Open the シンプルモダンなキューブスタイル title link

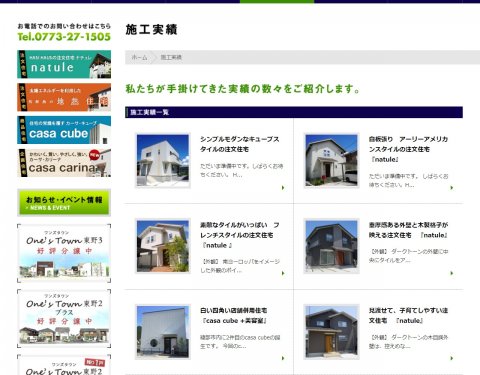pos(239,144)
